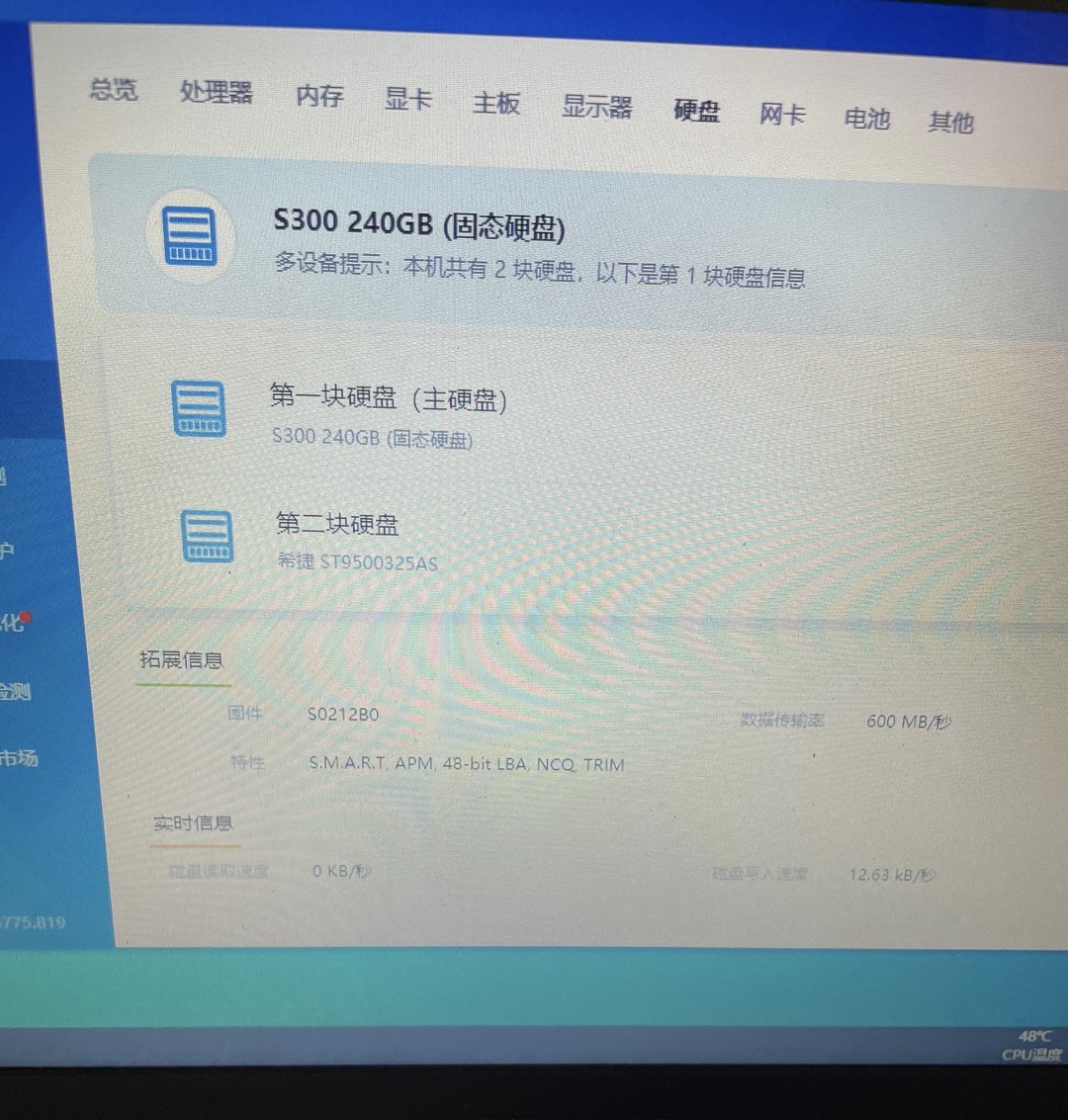The height and width of the screenshot is (1120, 1068).
Task: Open the 网卡 network card tab
Action: point(782,115)
